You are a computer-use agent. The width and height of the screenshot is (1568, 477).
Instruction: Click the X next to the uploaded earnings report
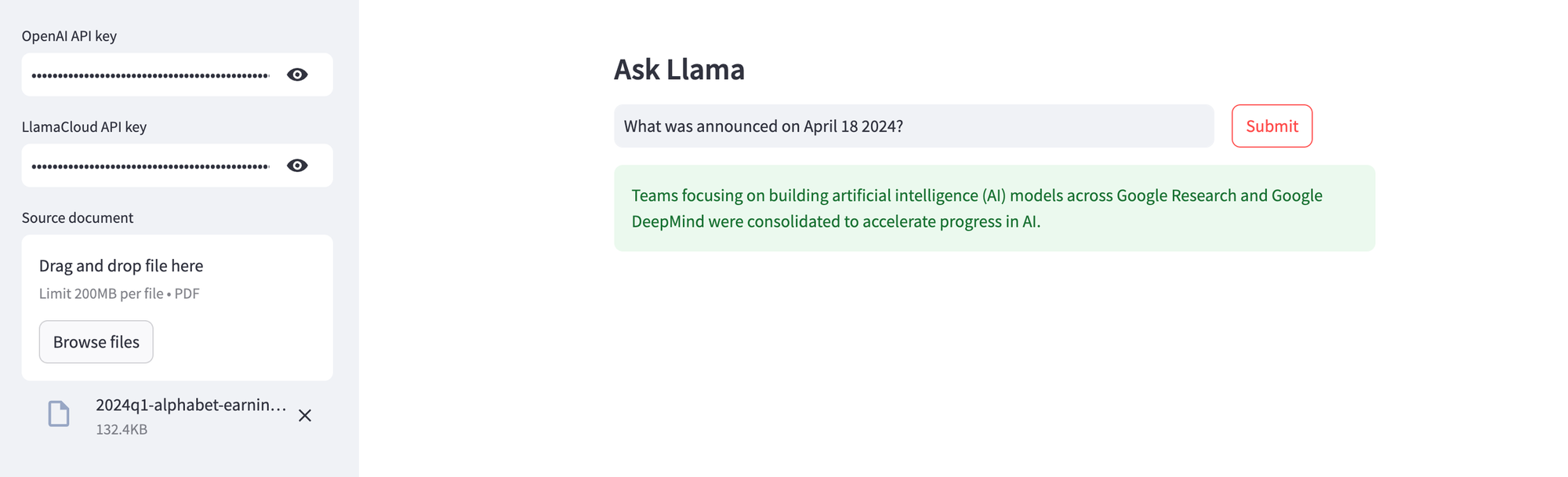(306, 415)
